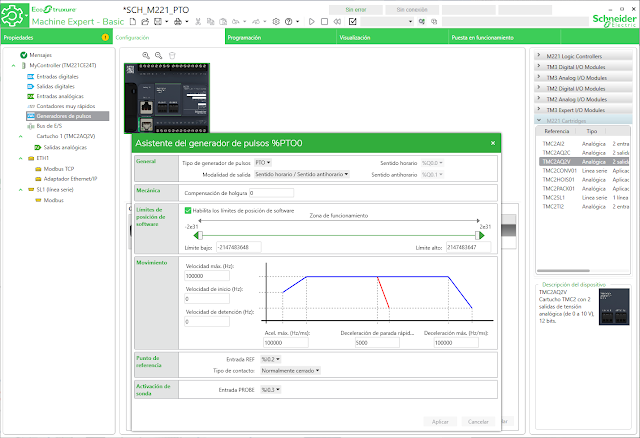
Task: Expand TM2 Digital I/O Modules catalog
Action: tap(583, 89)
